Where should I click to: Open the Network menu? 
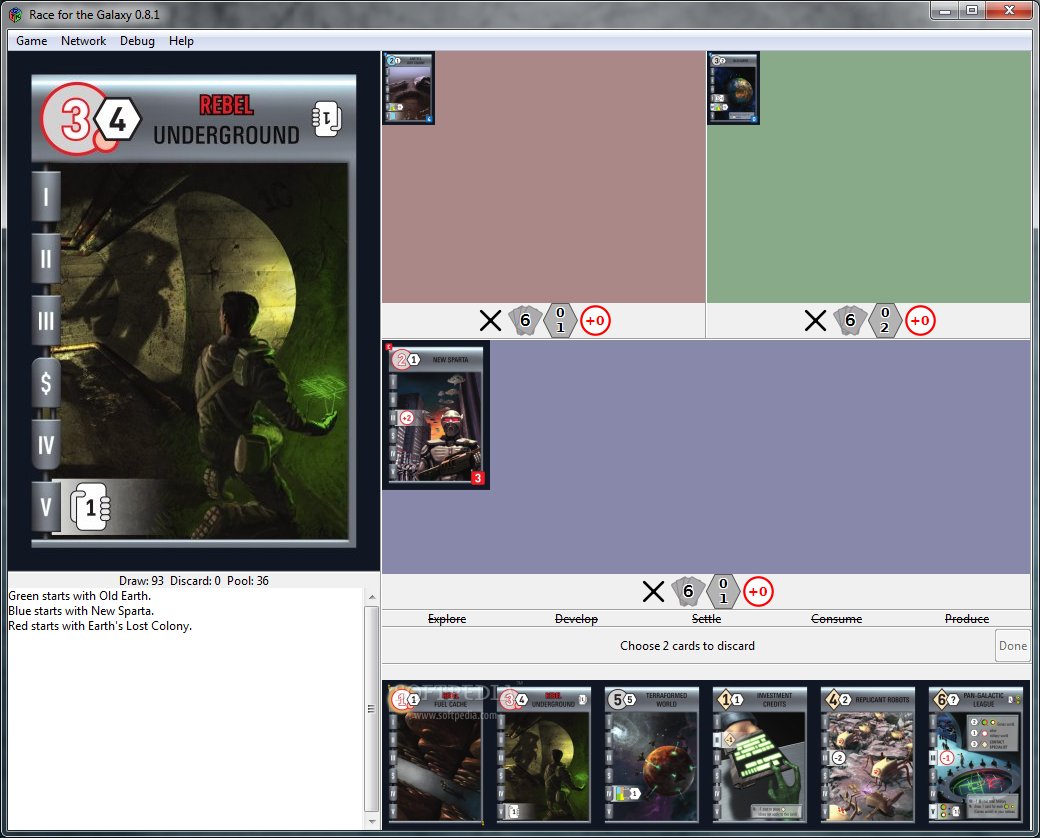coord(84,40)
